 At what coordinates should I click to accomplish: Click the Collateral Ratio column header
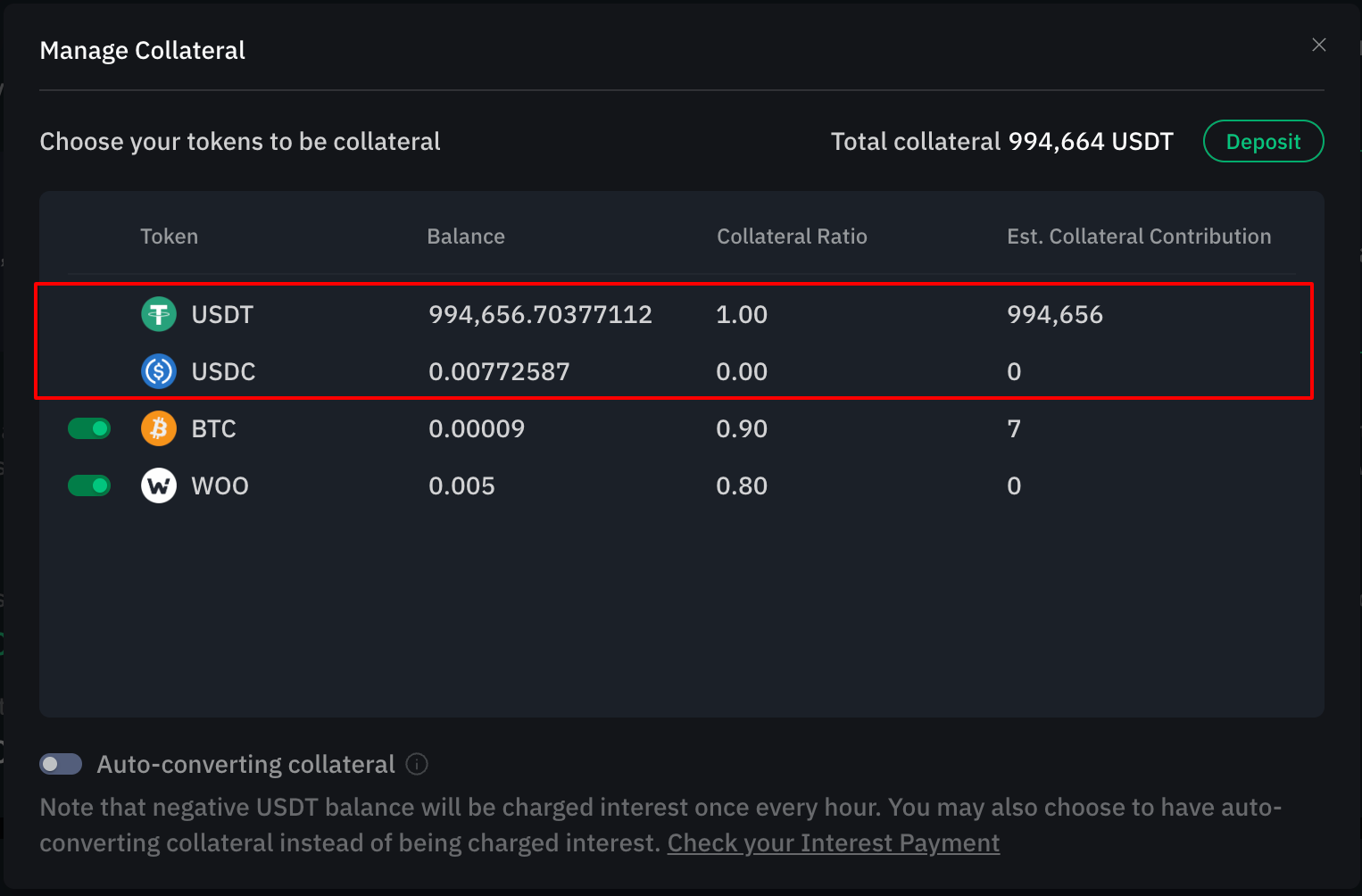click(792, 236)
